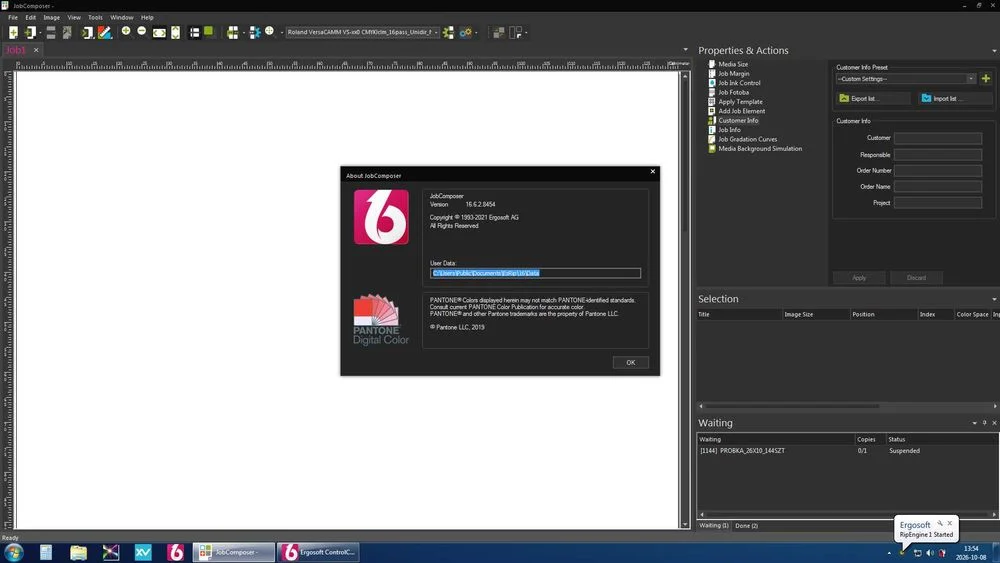Collapse the Properties & Actions panel arrow
This screenshot has width=1000, height=563.
pyautogui.click(x=994, y=50)
